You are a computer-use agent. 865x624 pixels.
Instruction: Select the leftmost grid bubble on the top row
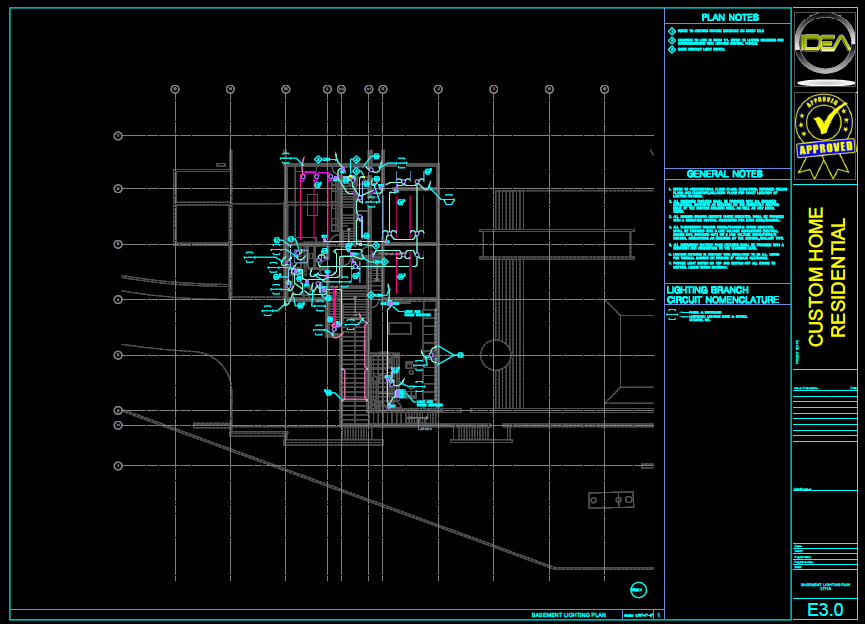pyautogui.click(x=175, y=89)
